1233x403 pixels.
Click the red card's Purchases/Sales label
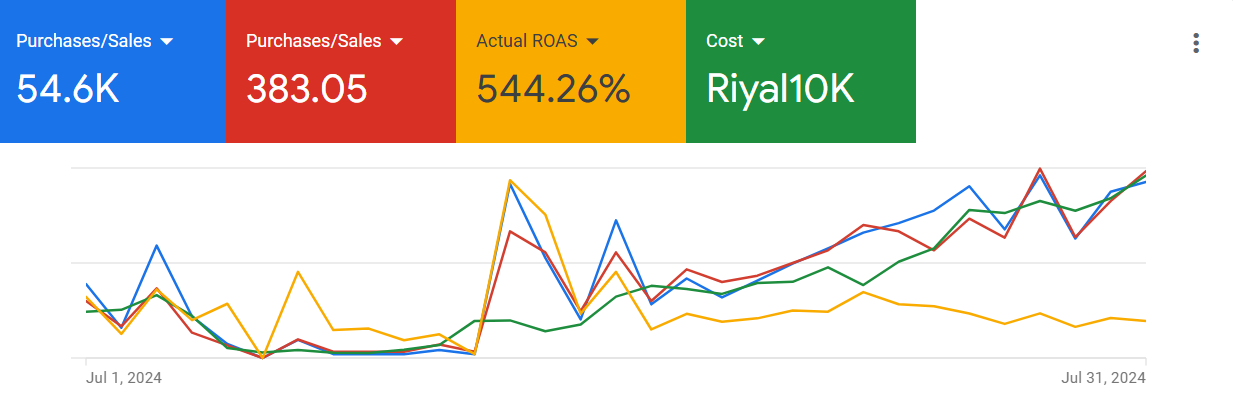[x=314, y=41]
